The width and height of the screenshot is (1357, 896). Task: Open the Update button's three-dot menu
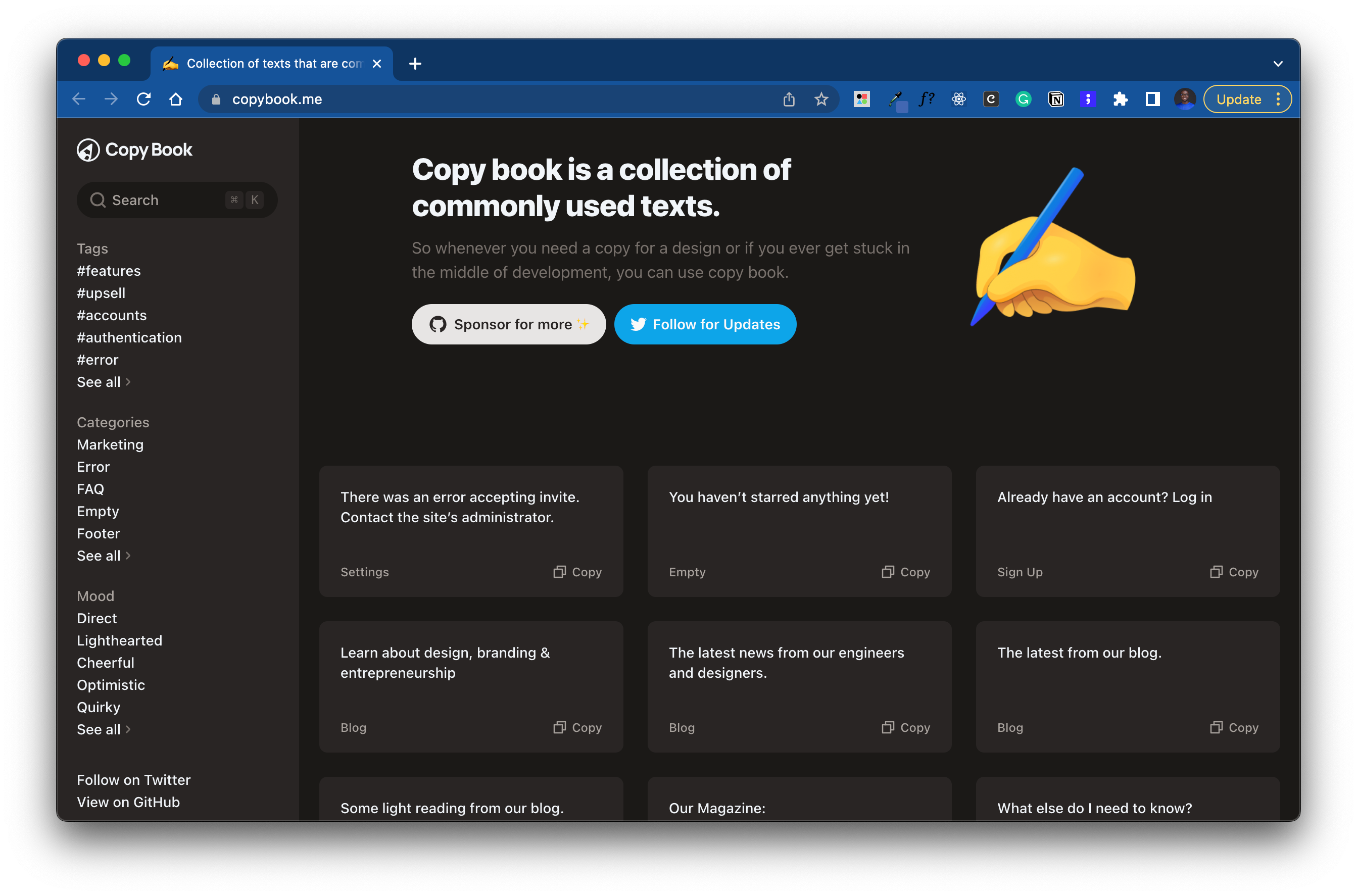point(1278,99)
